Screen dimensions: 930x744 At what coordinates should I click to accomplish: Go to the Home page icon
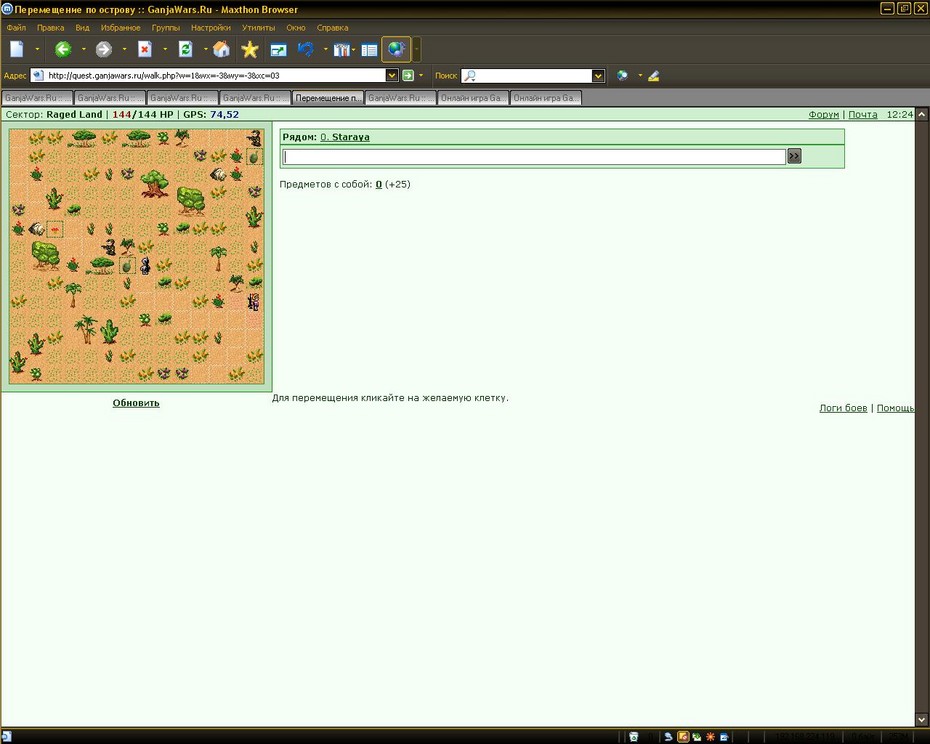point(221,49)
